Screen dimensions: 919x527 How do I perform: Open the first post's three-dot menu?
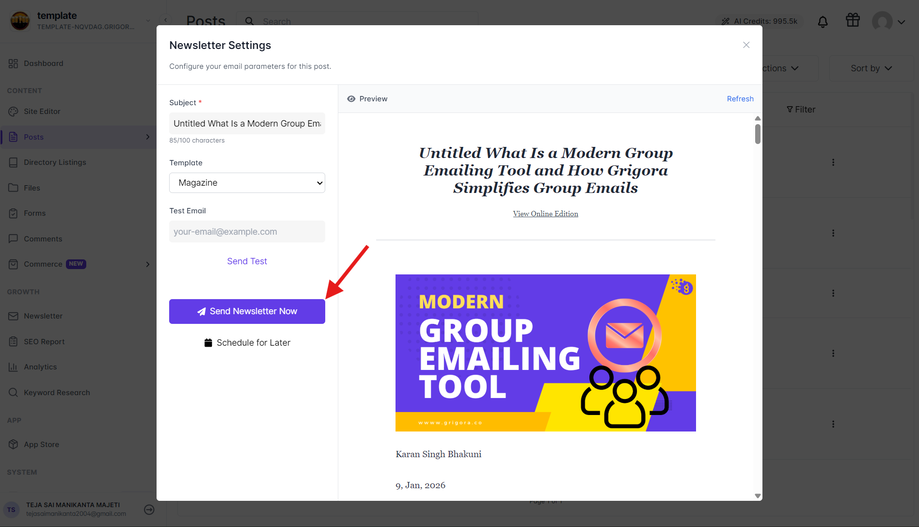pos(833,162)
